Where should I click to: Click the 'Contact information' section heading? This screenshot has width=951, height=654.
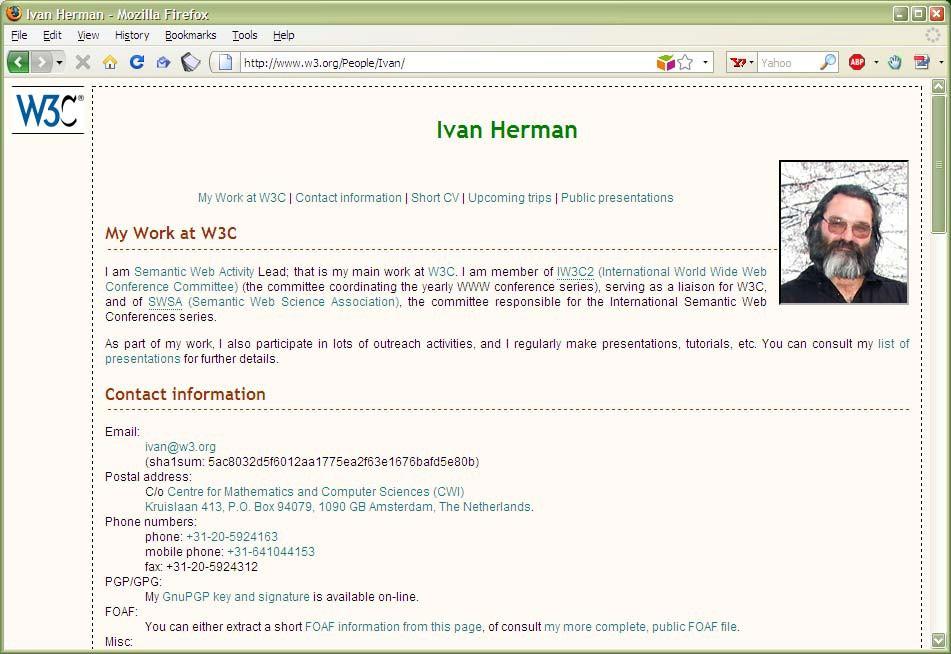tap(185, 394)
